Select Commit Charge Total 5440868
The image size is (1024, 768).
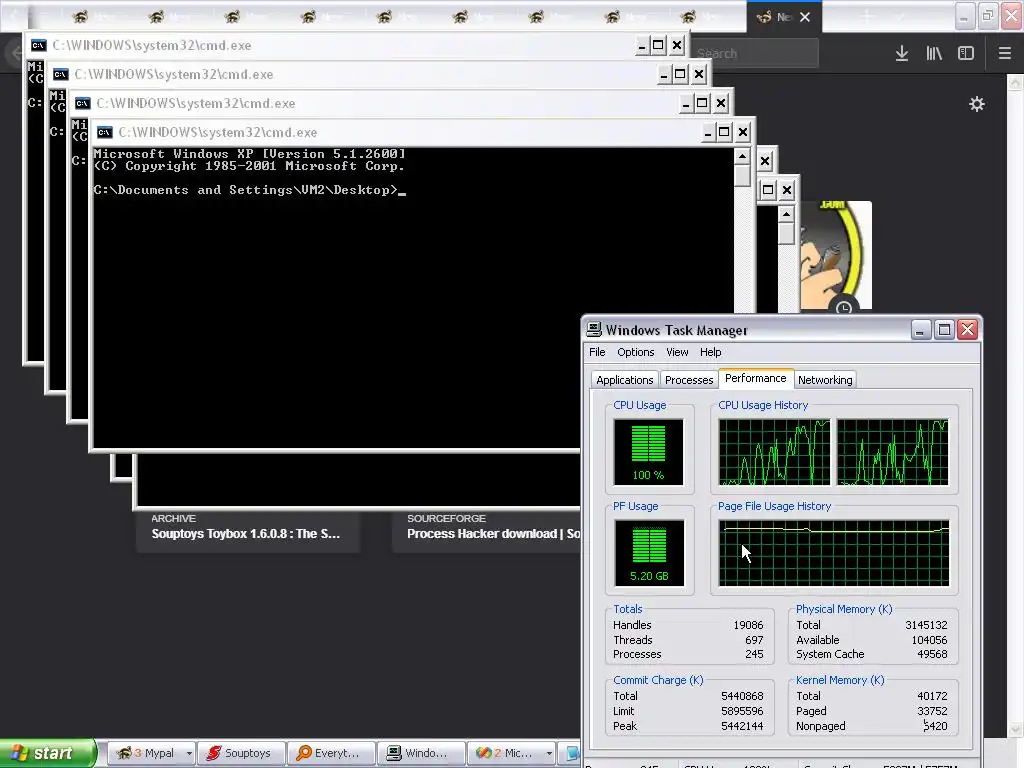pyautogui.click(x=742, y=696)
